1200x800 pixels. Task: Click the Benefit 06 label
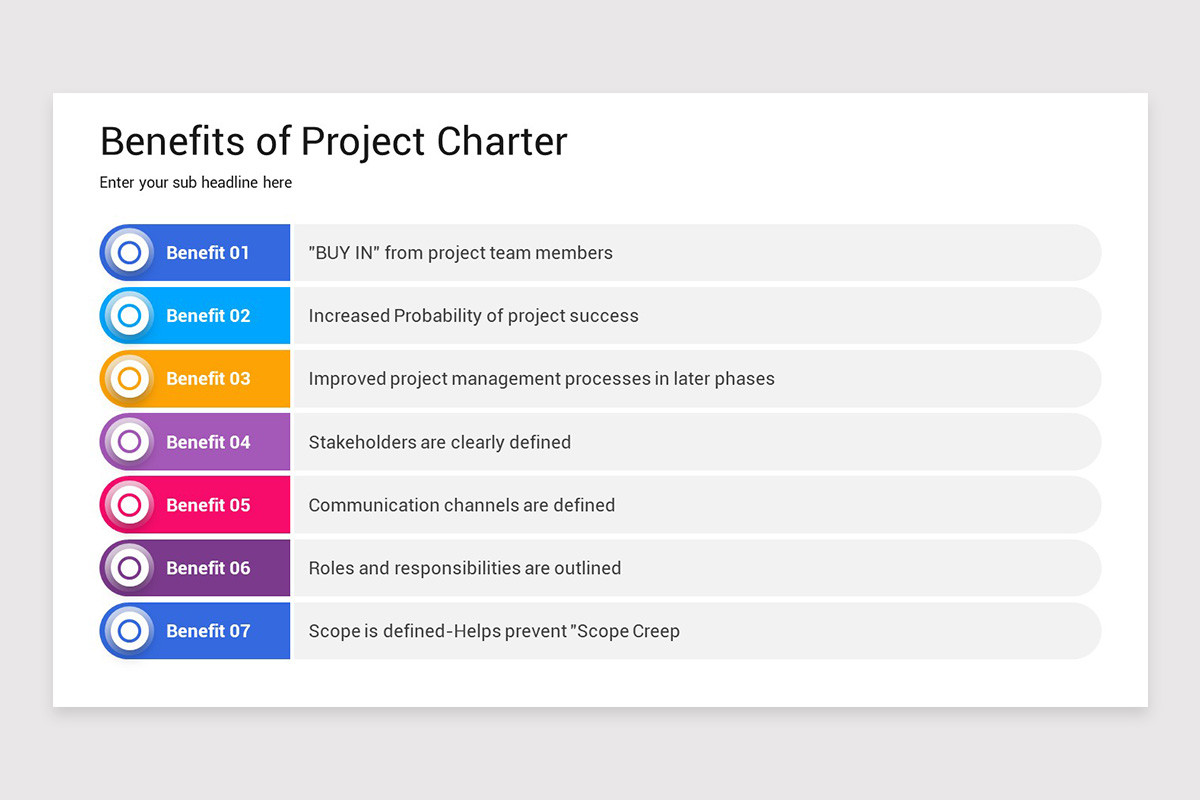[x=208, y=568]
